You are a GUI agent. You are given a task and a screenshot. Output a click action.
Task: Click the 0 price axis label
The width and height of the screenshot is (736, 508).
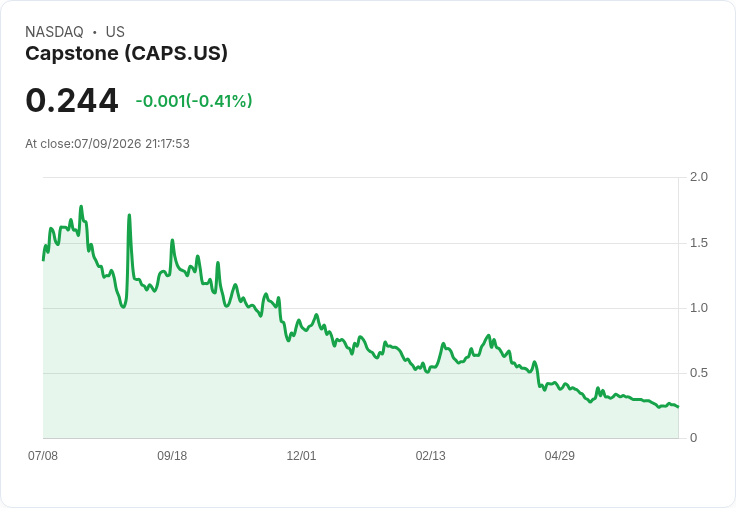[693, 438]
